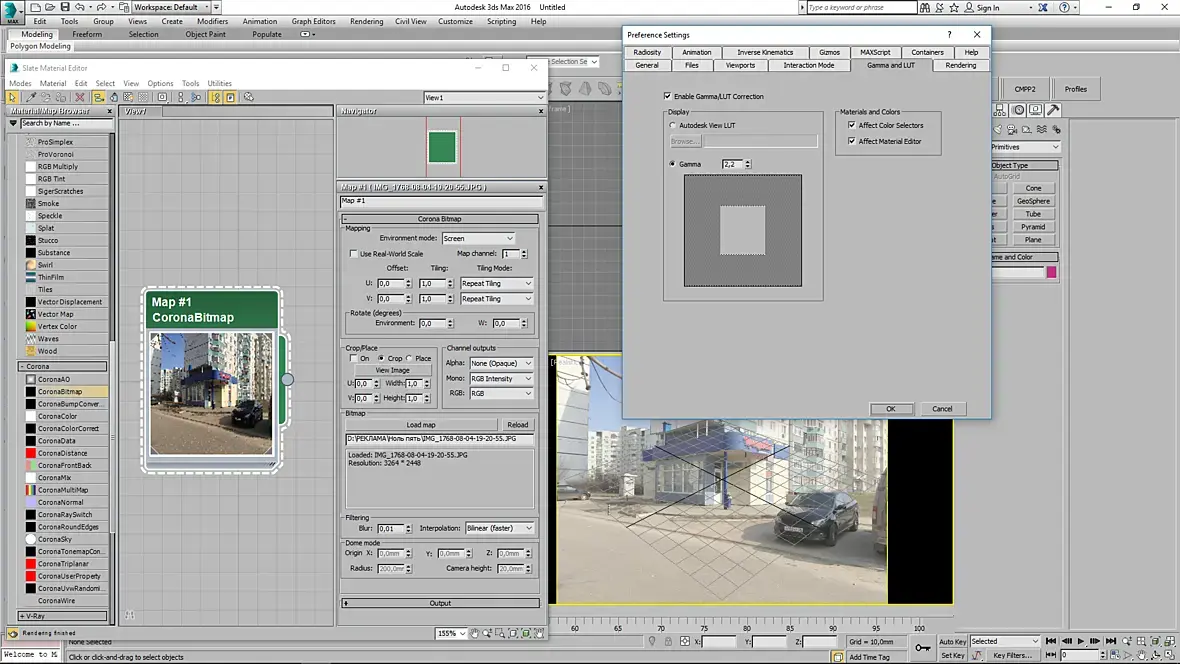The height and width of the screenshot is (664, 1180).
Task: Click OK in Preference Settings
Action: coord(890,408)
